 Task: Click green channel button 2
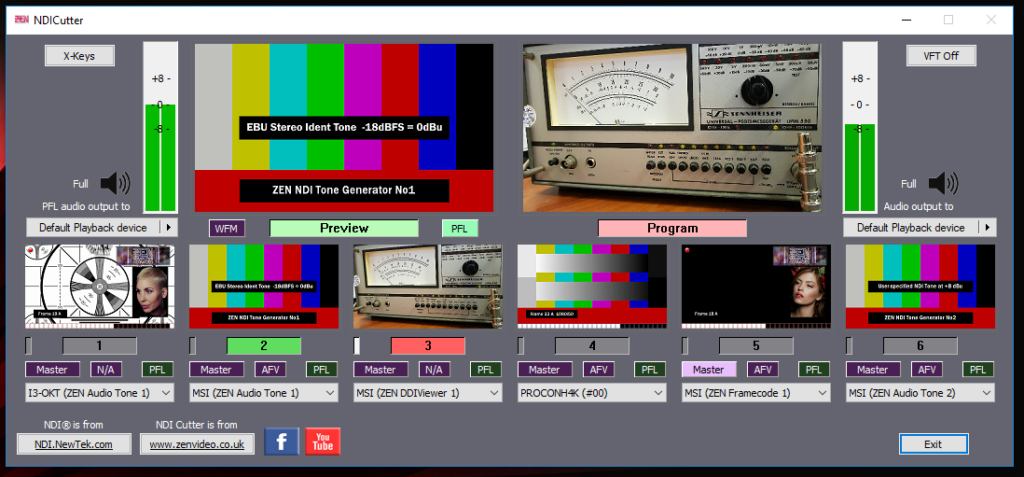coord(264,346)
